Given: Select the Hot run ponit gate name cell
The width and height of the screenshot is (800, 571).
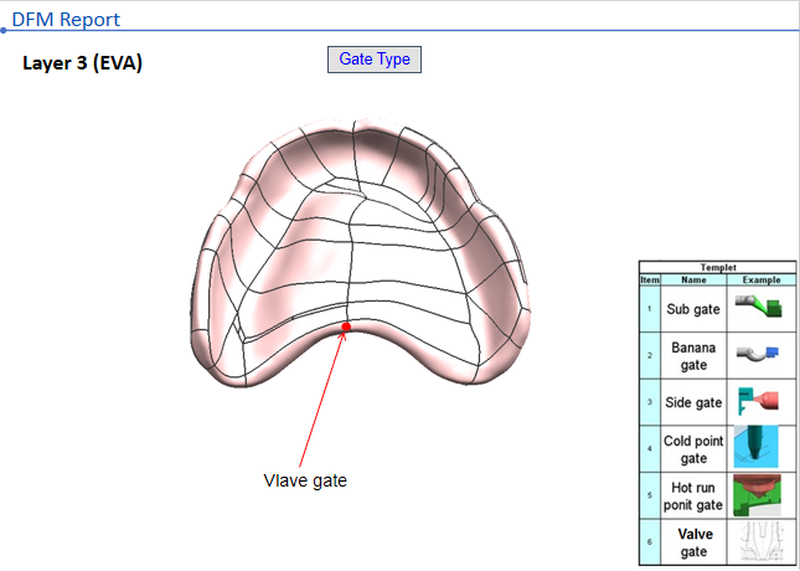Looking at the screenshot, I should [693, 496].
